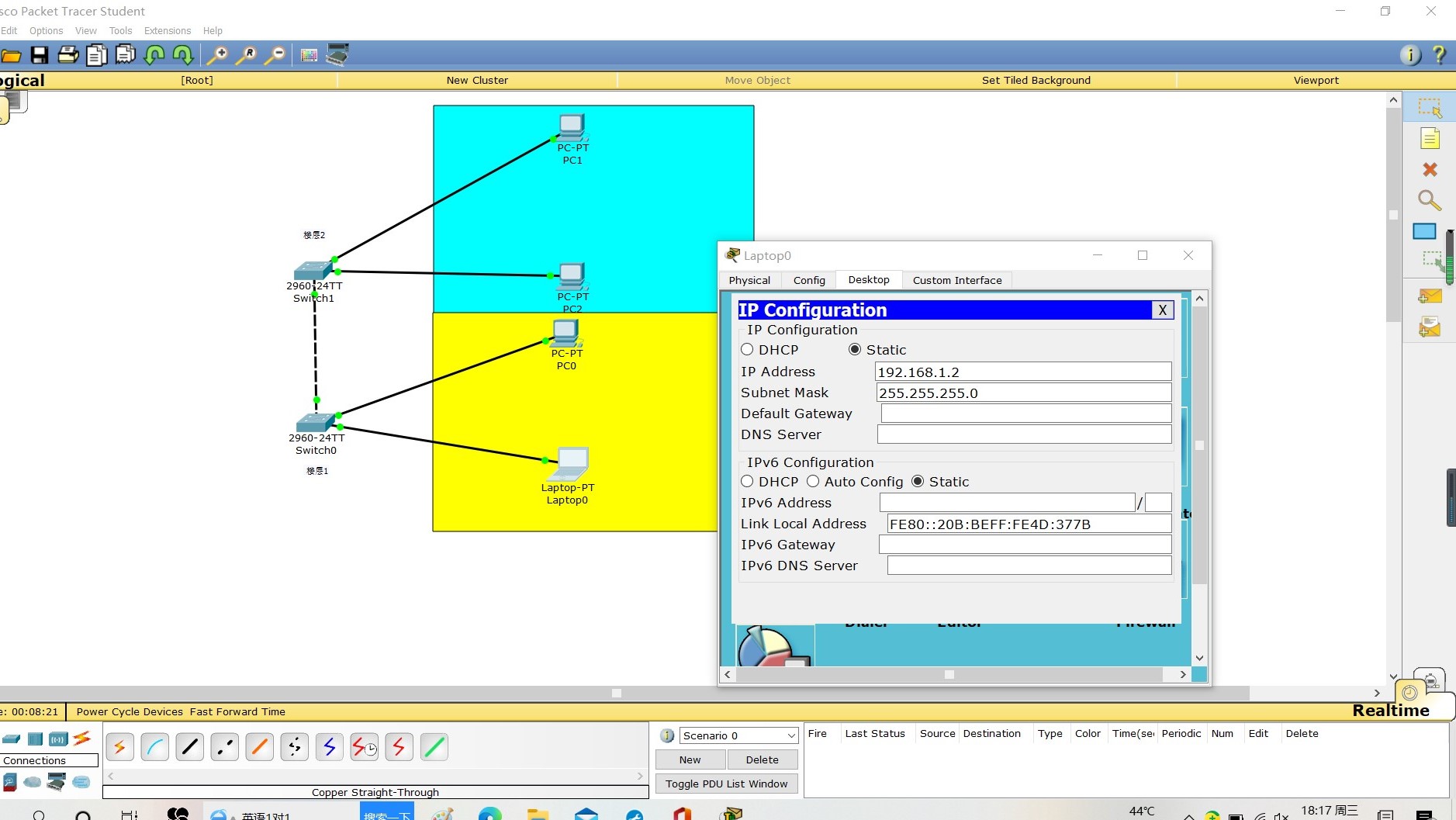Pick the Console cable connection
This screenshot has width=1456, height=820.
click(x=155, y=747)
